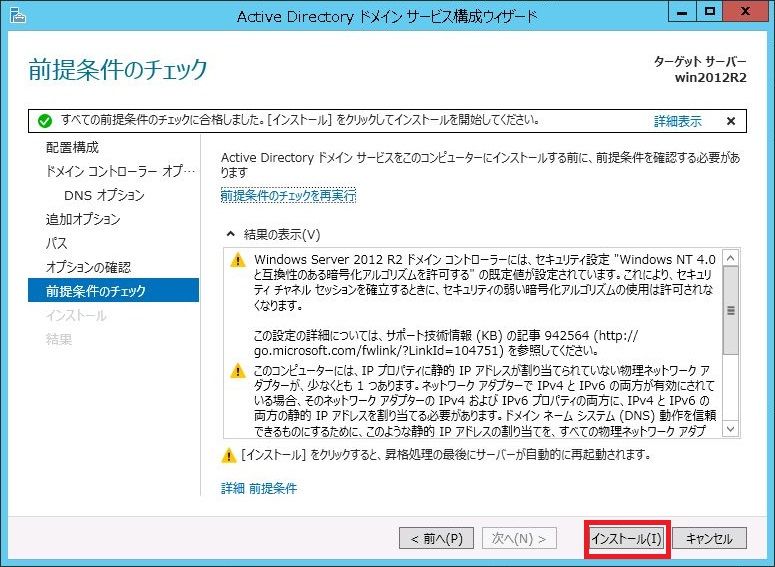The height and width of the screenshot is (567, 775).
Task: Click the results list scrollbar thumb
Action: click(731, 310)
